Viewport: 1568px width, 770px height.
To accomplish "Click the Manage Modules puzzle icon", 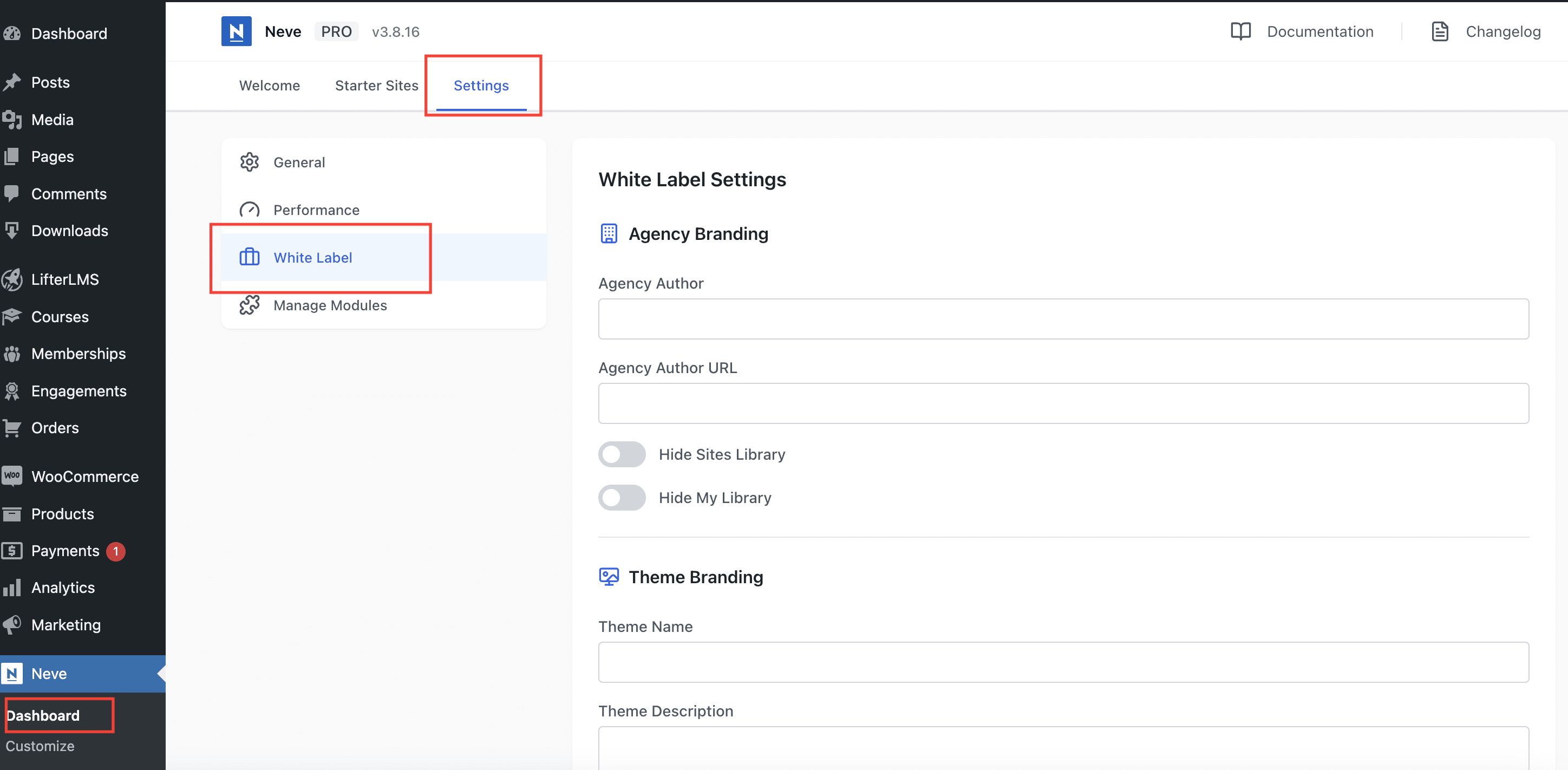I will (x=249, y=305).
